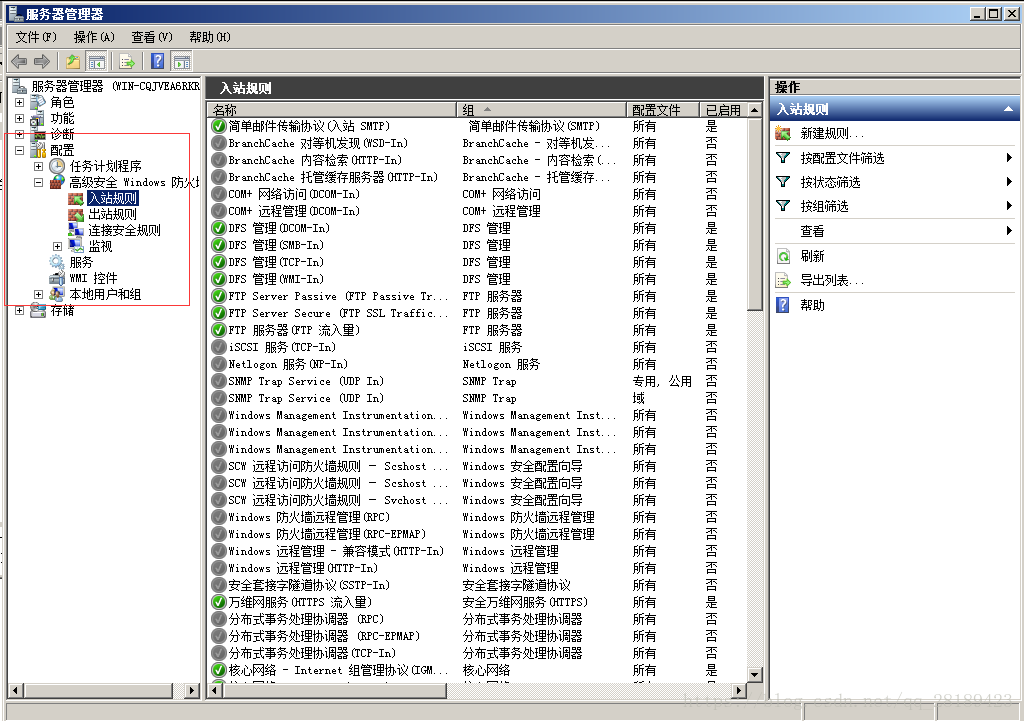
Task: Click the rule list horizontal scrollbar right arrow
Action: click(739, 690)
